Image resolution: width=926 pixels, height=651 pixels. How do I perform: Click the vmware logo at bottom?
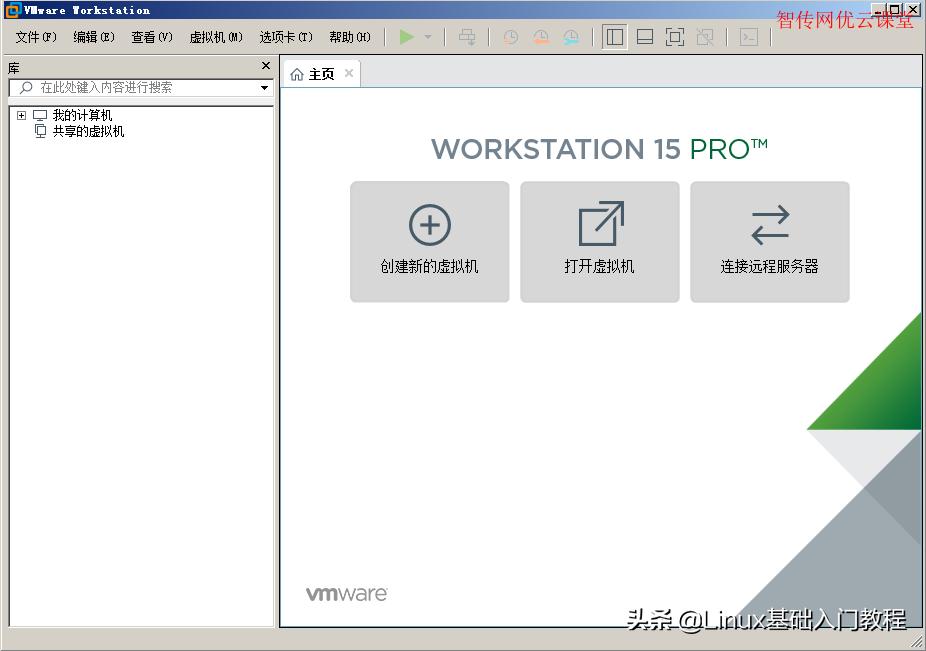(347, 594)
